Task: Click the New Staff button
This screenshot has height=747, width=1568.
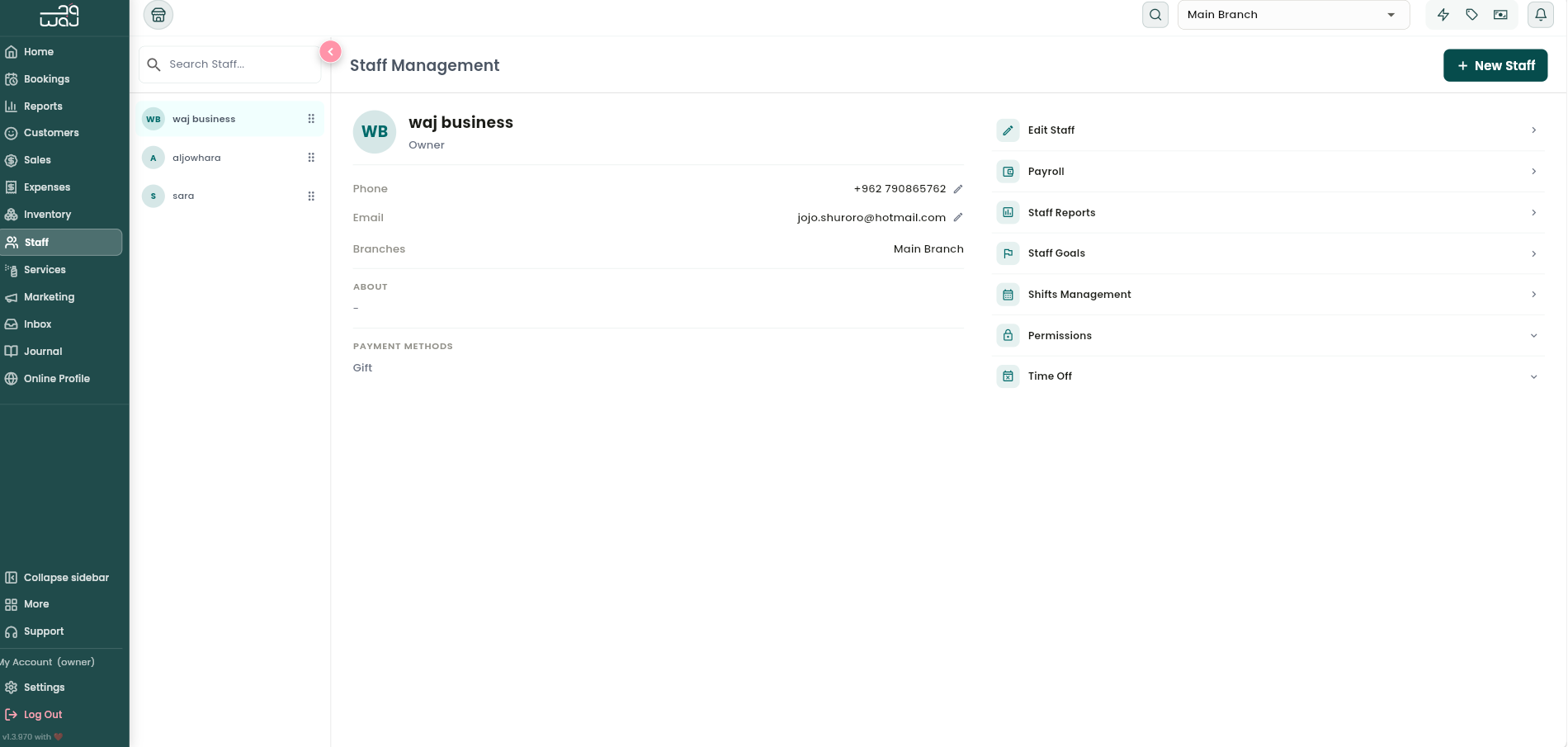Action: pos(1495,66)
